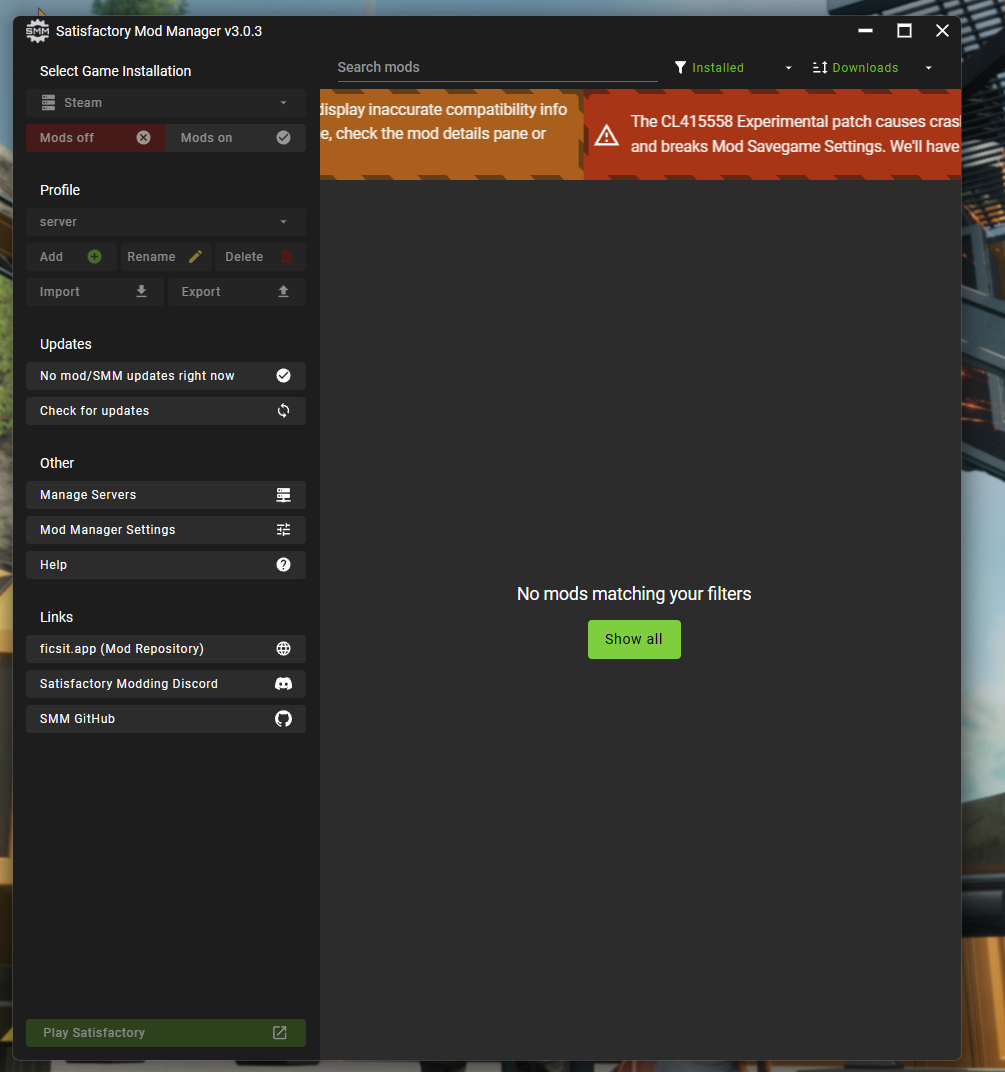1005x1072 pixels.
Task: Click the sliders icon on Mod Manager Settings
Action: (x=283, y=529)
